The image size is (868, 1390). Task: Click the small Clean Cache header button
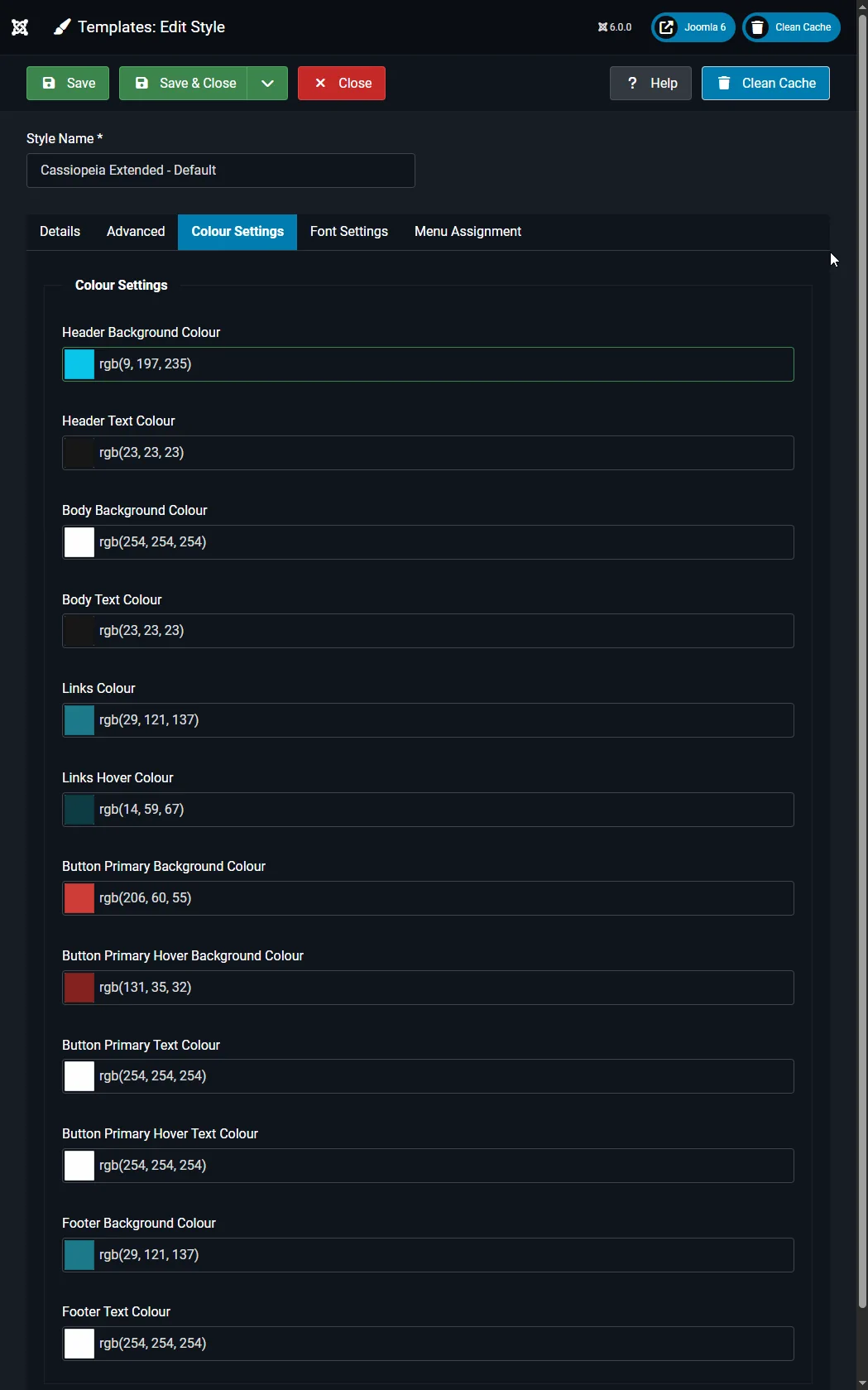pyautogui.click(x=791, y=27)
